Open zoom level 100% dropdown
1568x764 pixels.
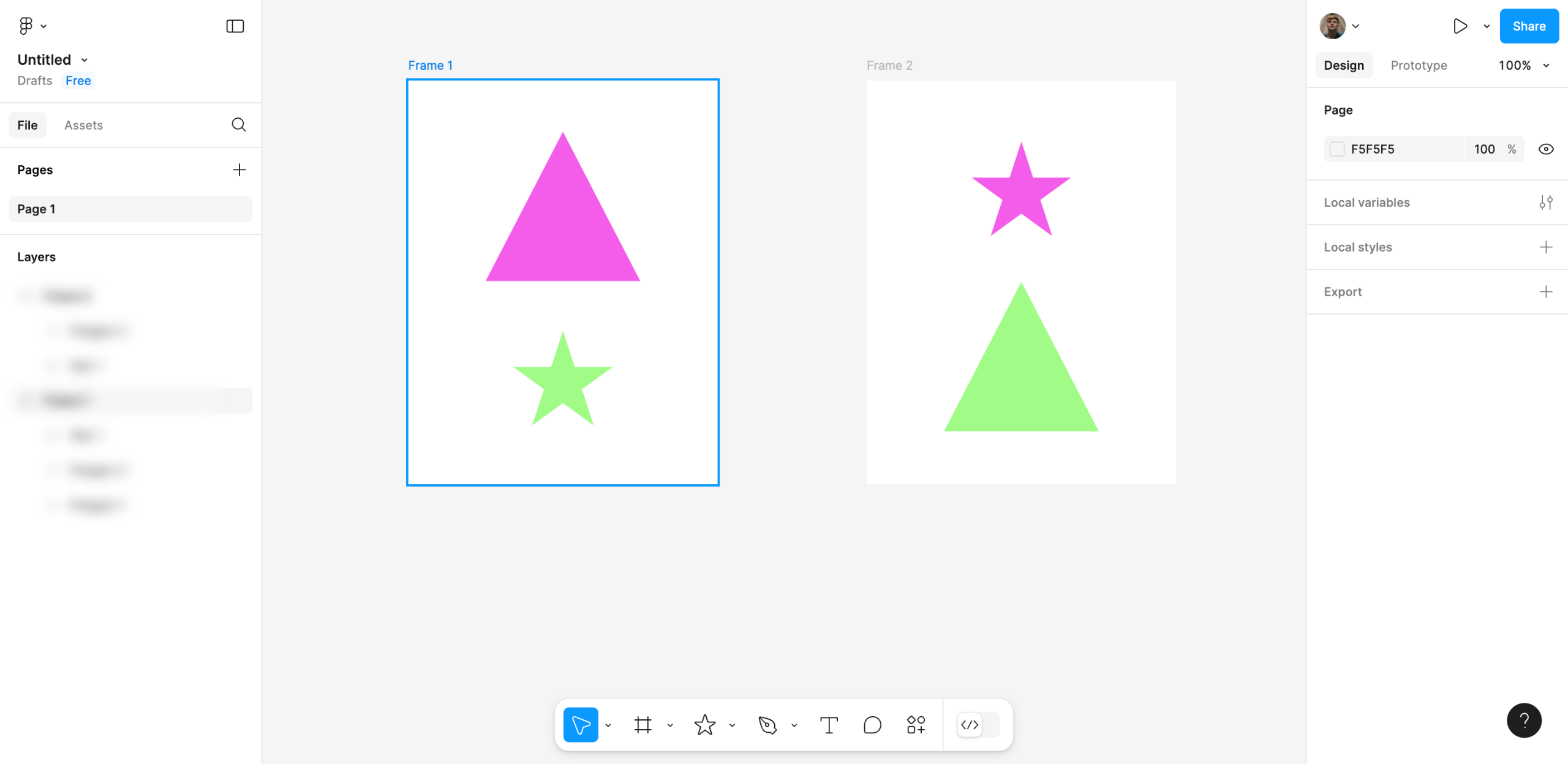click(1525, 66)
